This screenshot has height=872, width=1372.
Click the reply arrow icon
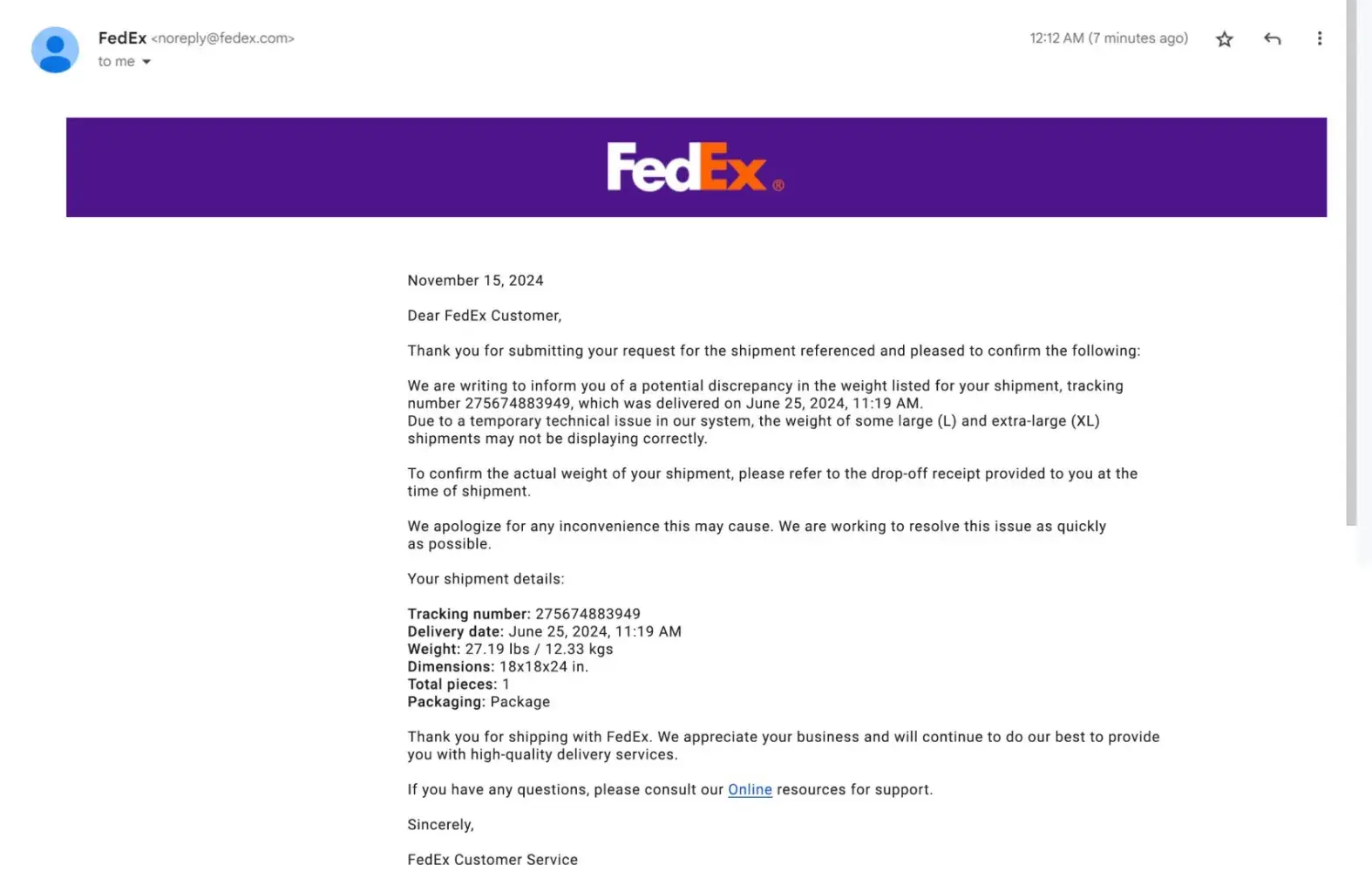(x=1272, y=38)
